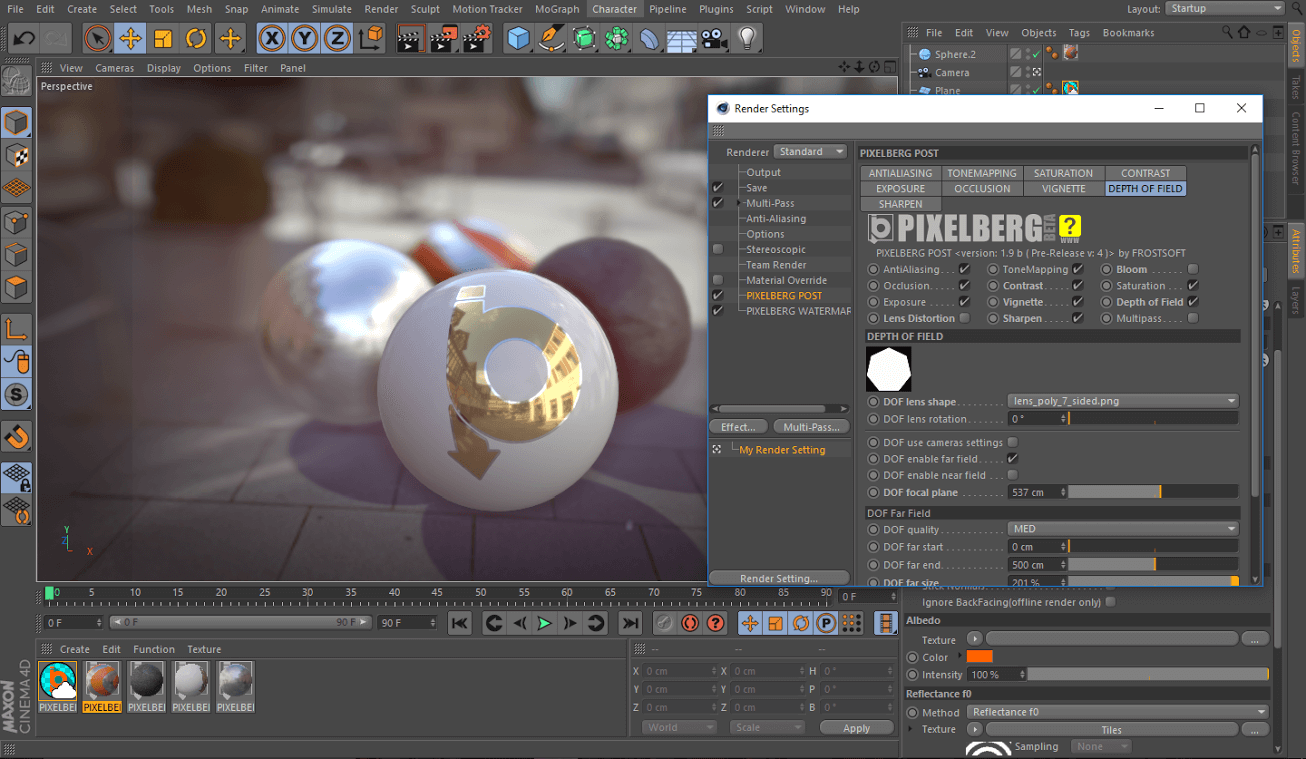
Task: Toggle the Y axis lock icon
Action: click(x=305, y=39)
